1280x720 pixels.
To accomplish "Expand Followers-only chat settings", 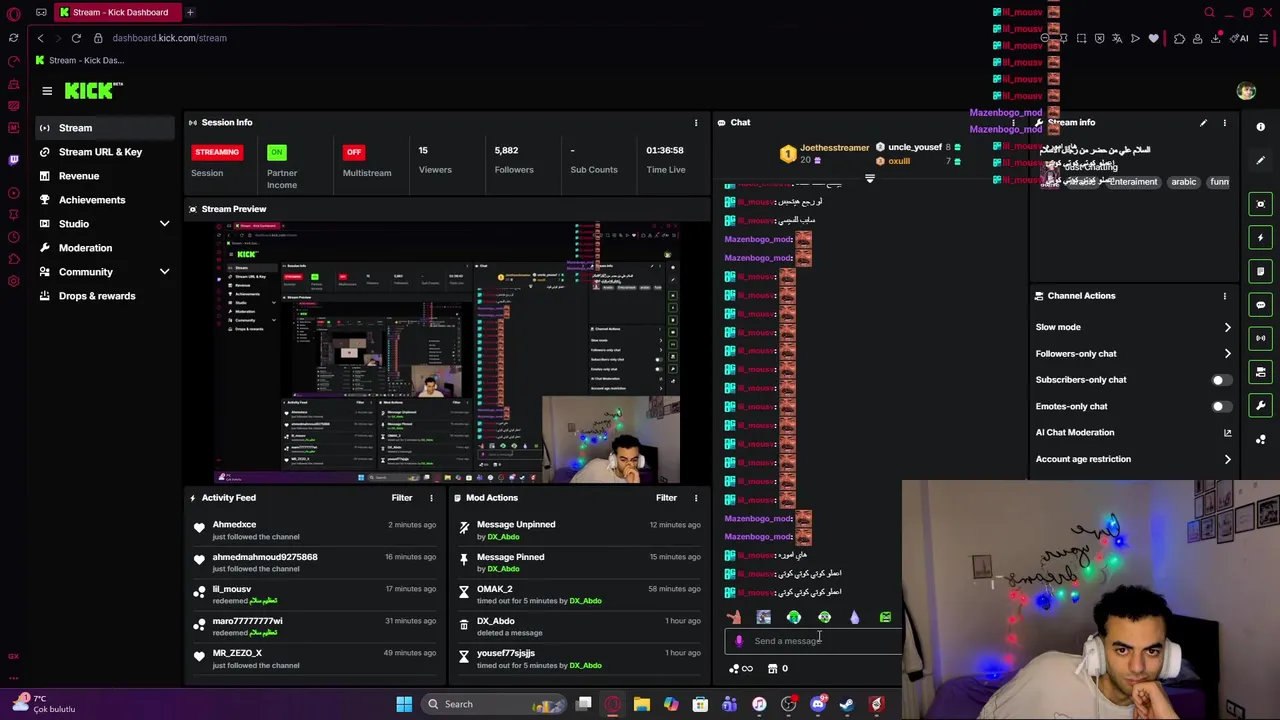I will 1227,354.
